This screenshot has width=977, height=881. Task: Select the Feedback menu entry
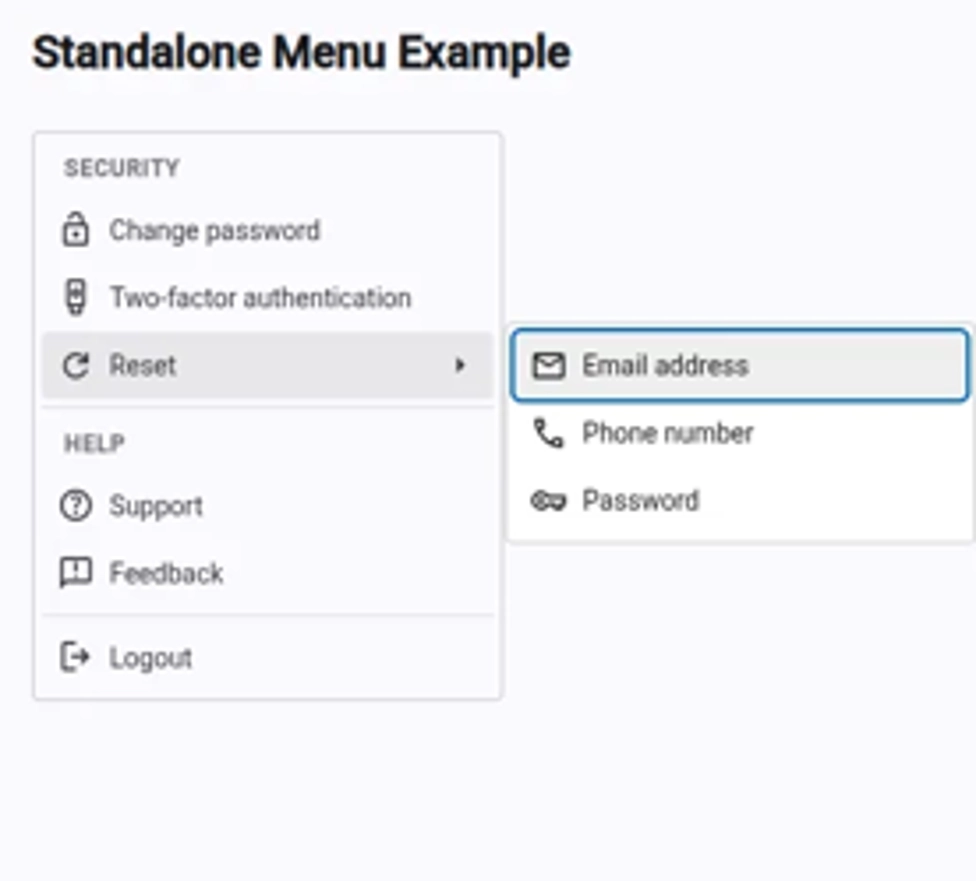coord(166,574)
